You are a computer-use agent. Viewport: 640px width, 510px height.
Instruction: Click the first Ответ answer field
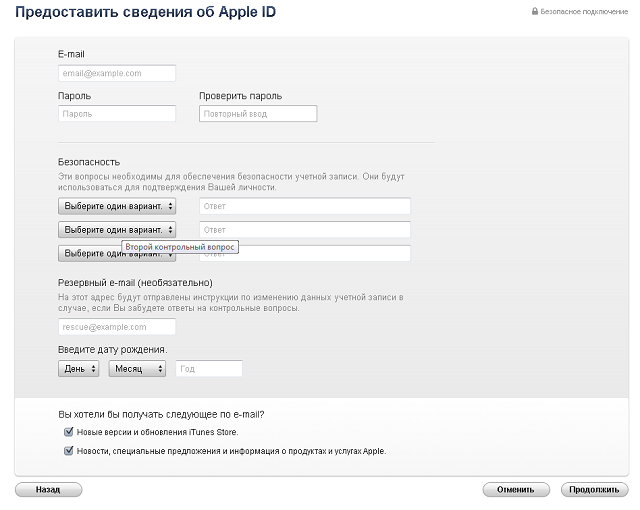click(305, 206)
